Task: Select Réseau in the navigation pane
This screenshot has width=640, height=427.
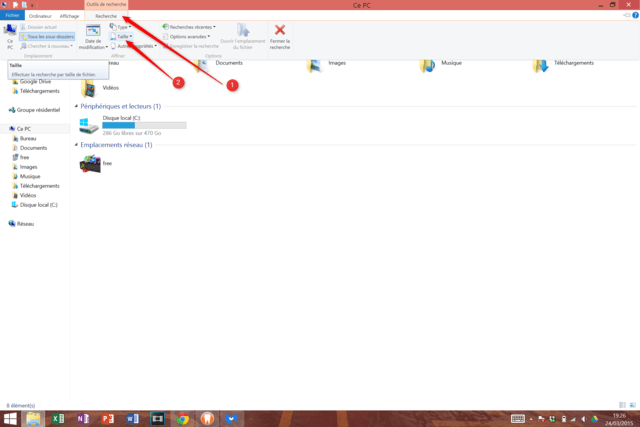Action: (x=25, y=224)
